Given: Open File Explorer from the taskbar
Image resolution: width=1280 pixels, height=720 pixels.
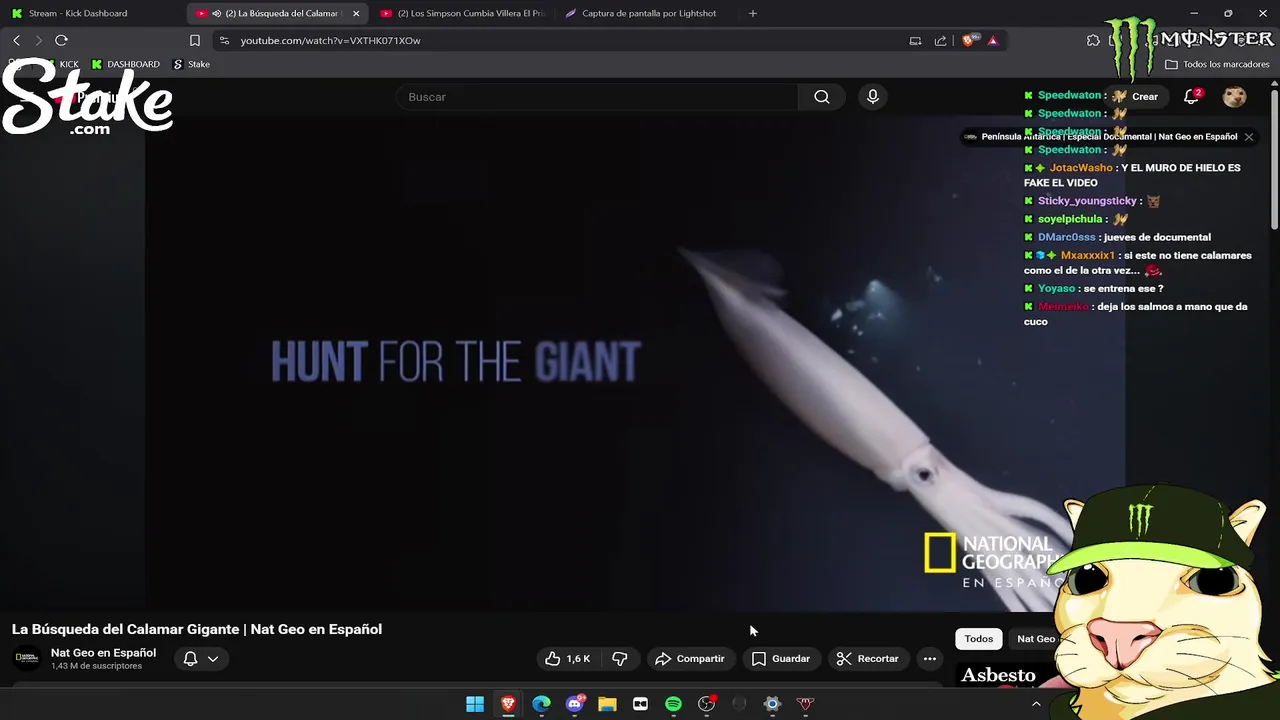Looking at the screenshot, I should tap(607, 704).
